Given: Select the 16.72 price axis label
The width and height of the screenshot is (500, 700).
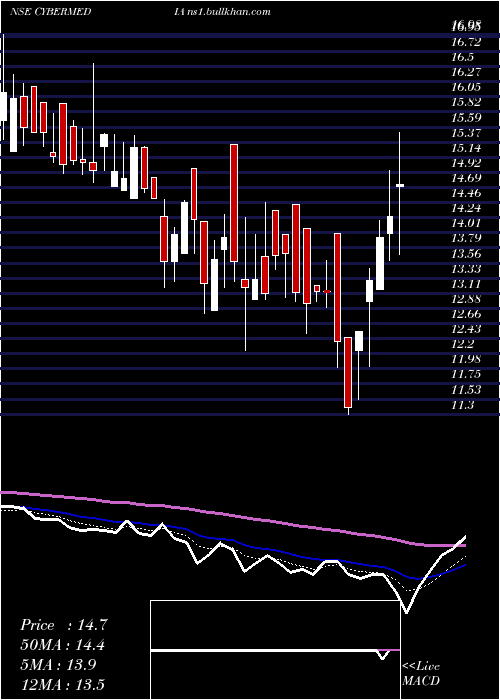Looking at the screenshot, I should tap(466, 42).
